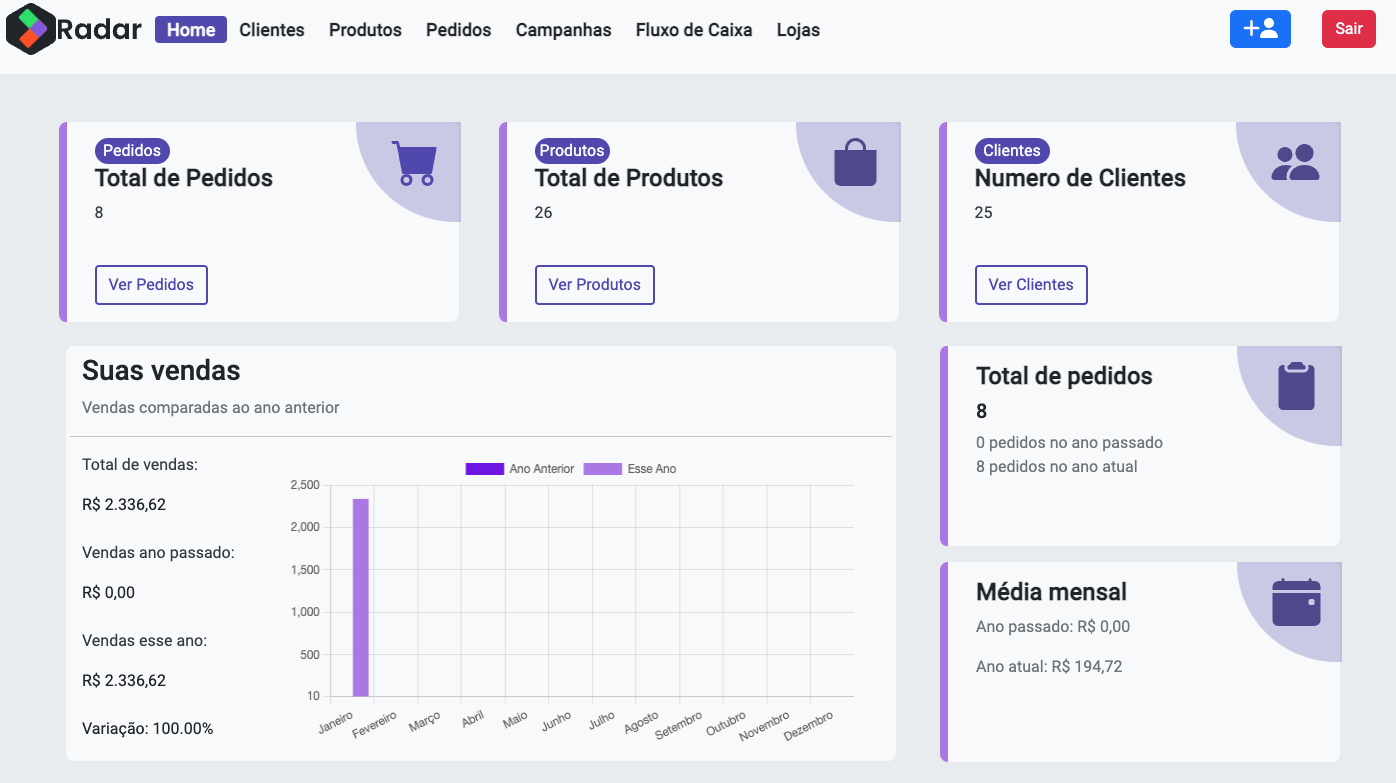Screen dimensions: 1396x783
Task: Select the Clientes pill badge
Action: pyautogui.click(x=1012, y=150)
